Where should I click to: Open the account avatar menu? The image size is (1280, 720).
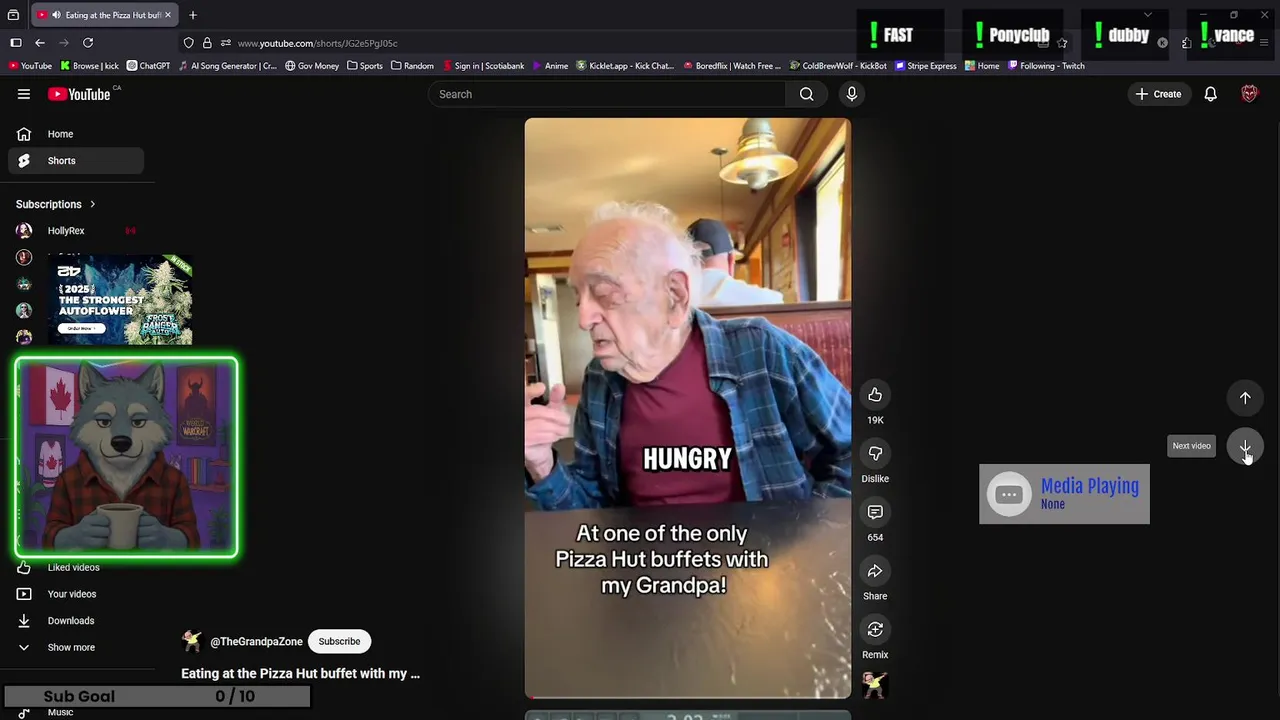coord(1249,94)
